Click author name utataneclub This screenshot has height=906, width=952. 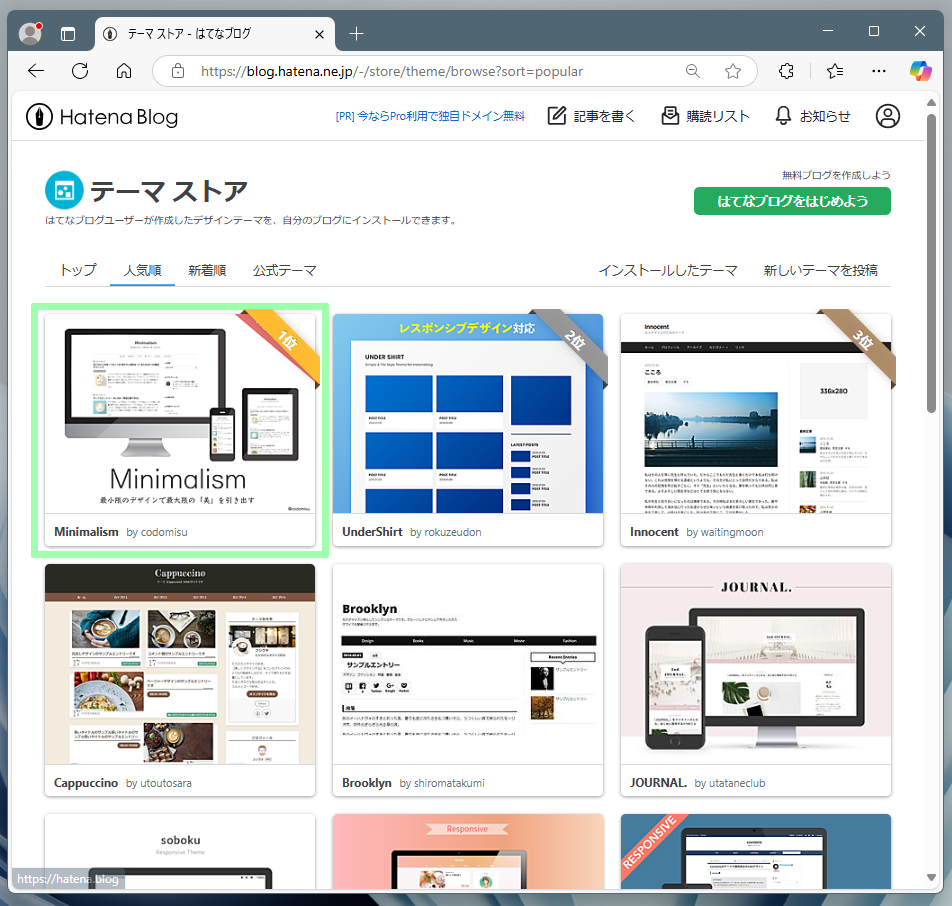pos(737,783)
